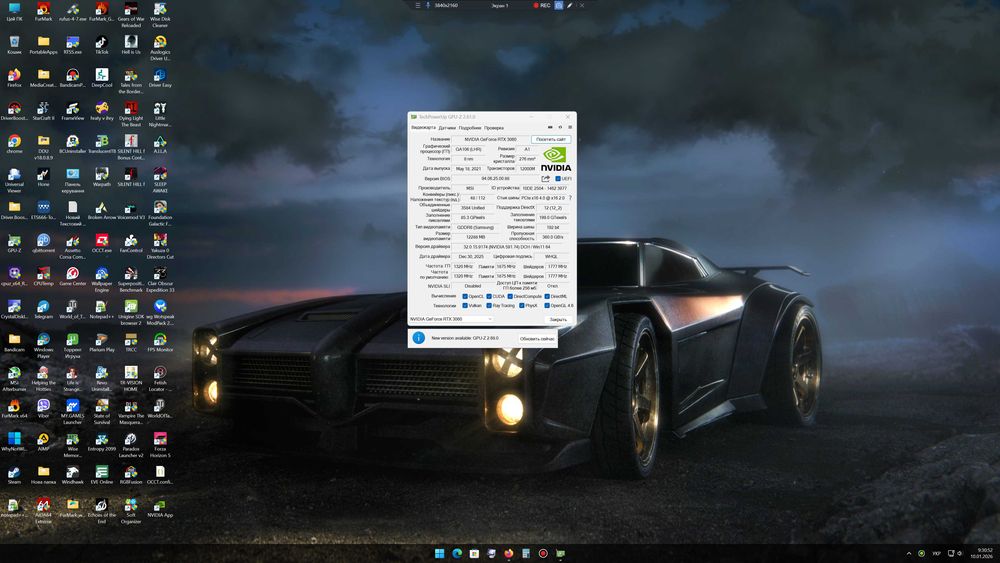Toggle the Vulkan checkbox
Viewport: 1000px width, 563px height.
click(x=465, y=305)
